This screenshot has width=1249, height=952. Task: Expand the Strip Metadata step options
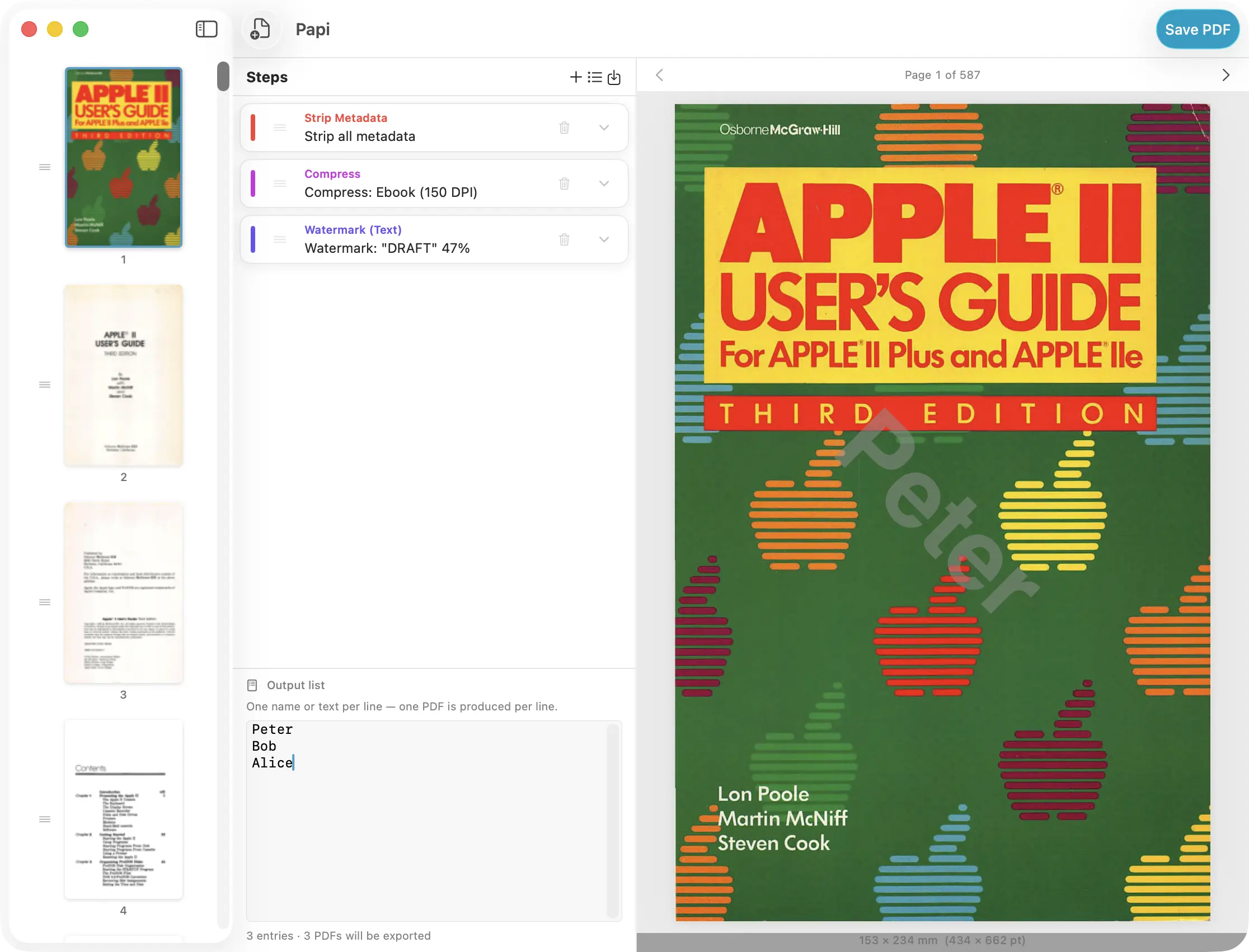point(604,128)
